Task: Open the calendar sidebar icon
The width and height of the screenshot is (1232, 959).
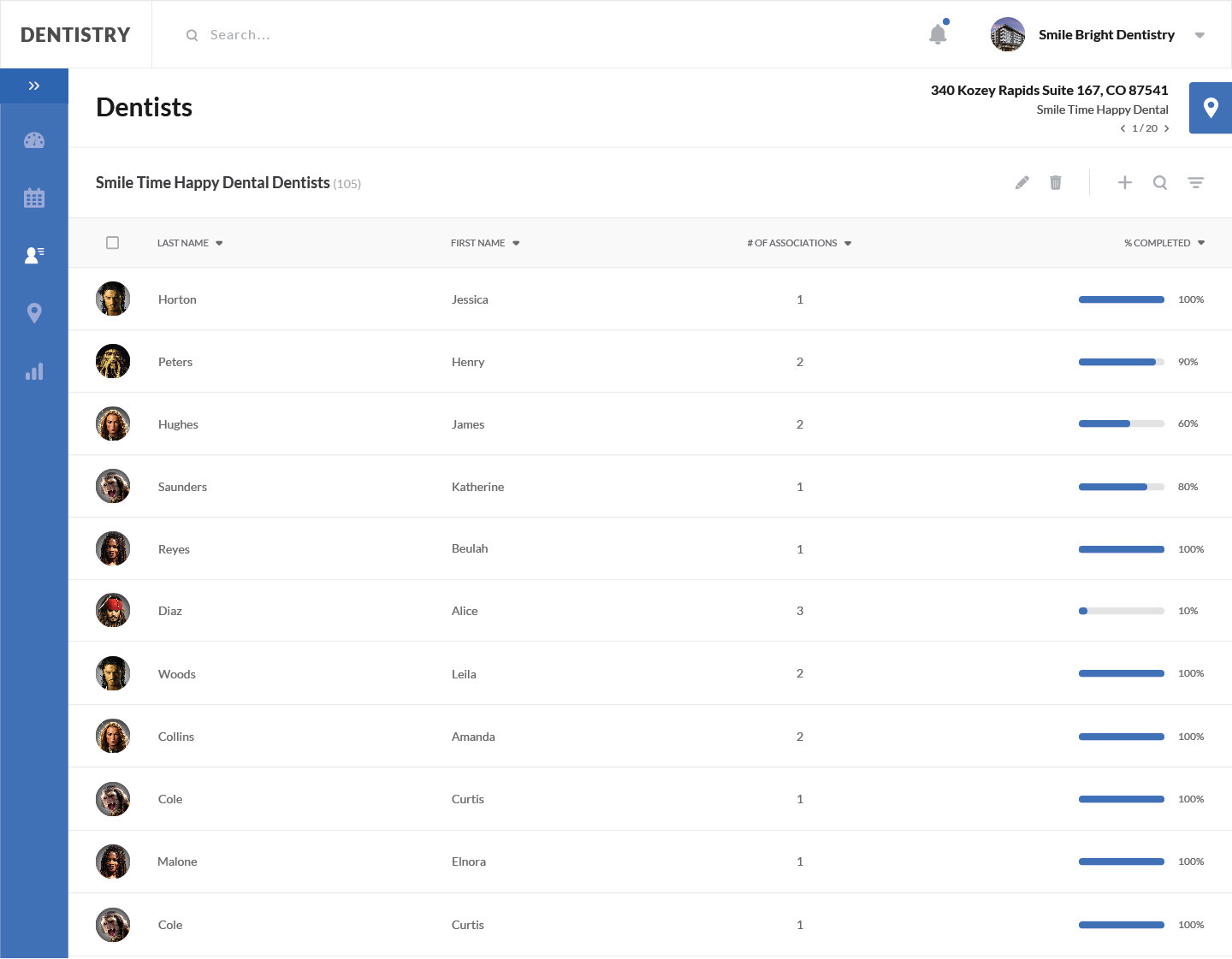Action: pyautogui.click(x=34, y=198)
